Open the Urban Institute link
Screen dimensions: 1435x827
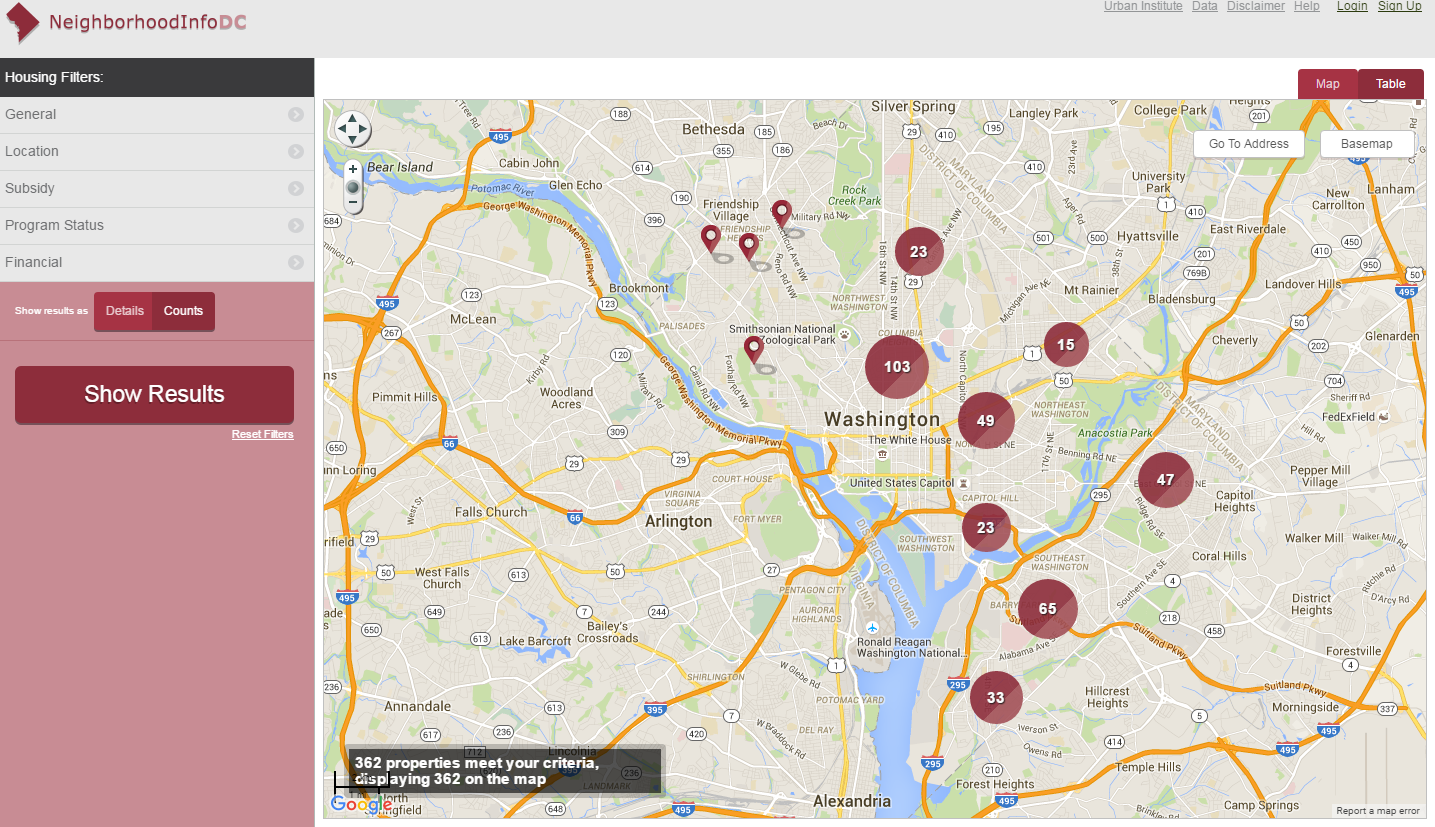click(x=1143, y=6)
